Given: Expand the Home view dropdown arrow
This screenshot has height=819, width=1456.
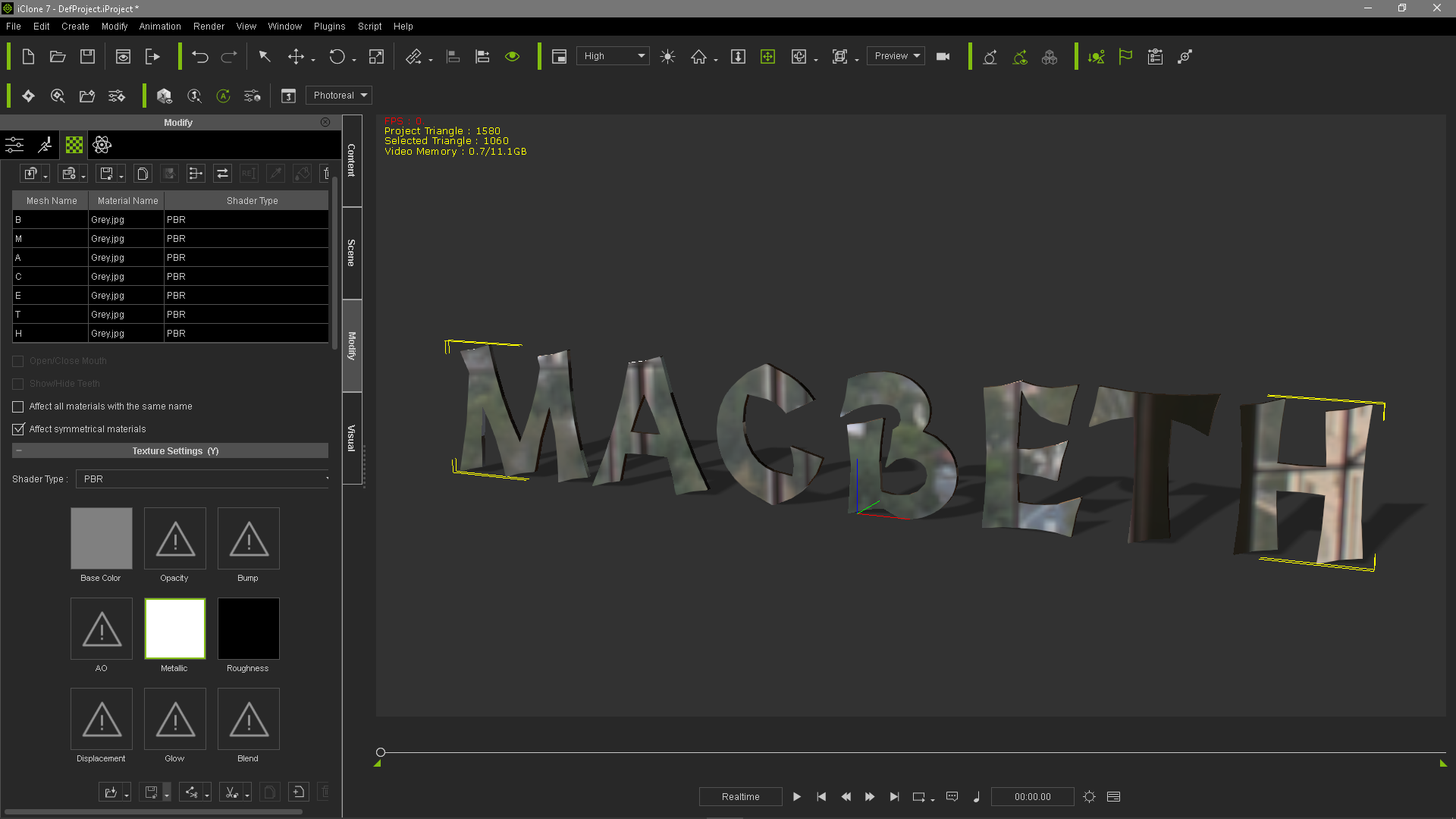Looking at the screenshot, I should (x=716, y=60).
